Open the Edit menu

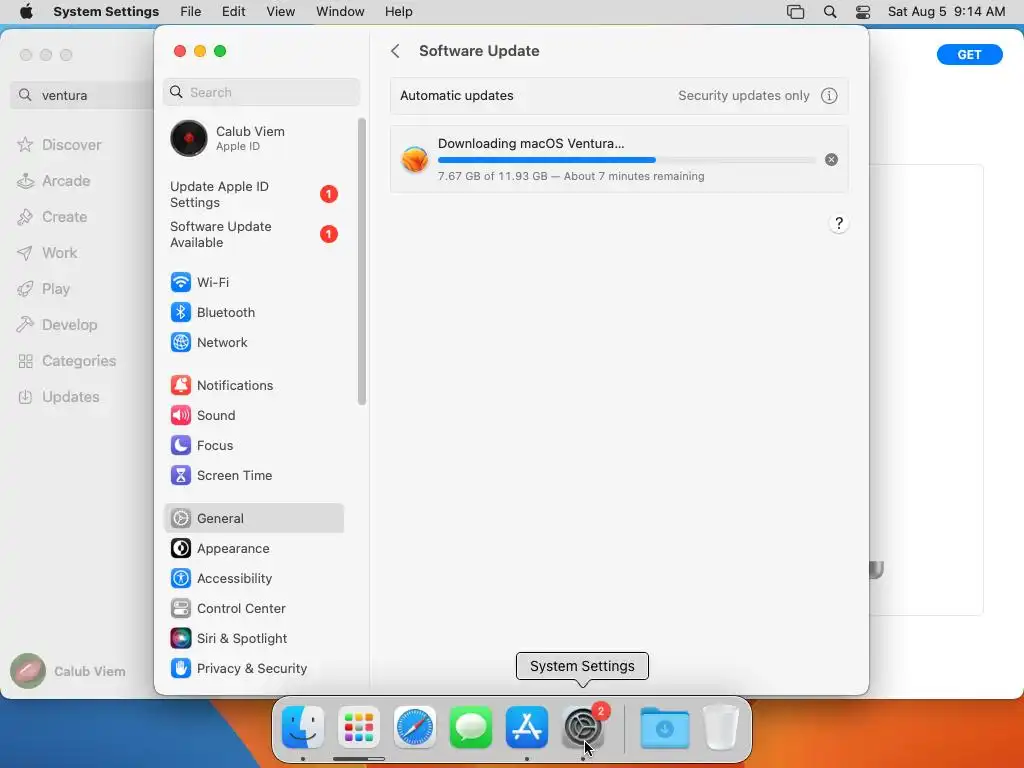pos(233,12)
